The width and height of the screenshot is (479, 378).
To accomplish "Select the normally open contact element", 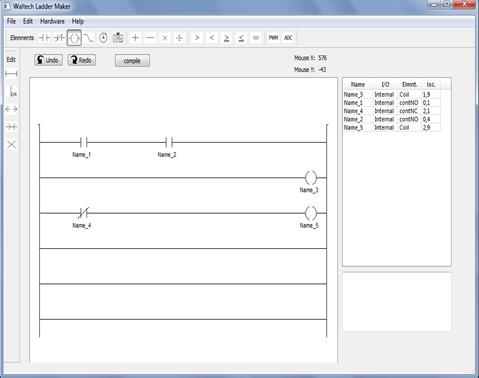I will tap(44, 38).
